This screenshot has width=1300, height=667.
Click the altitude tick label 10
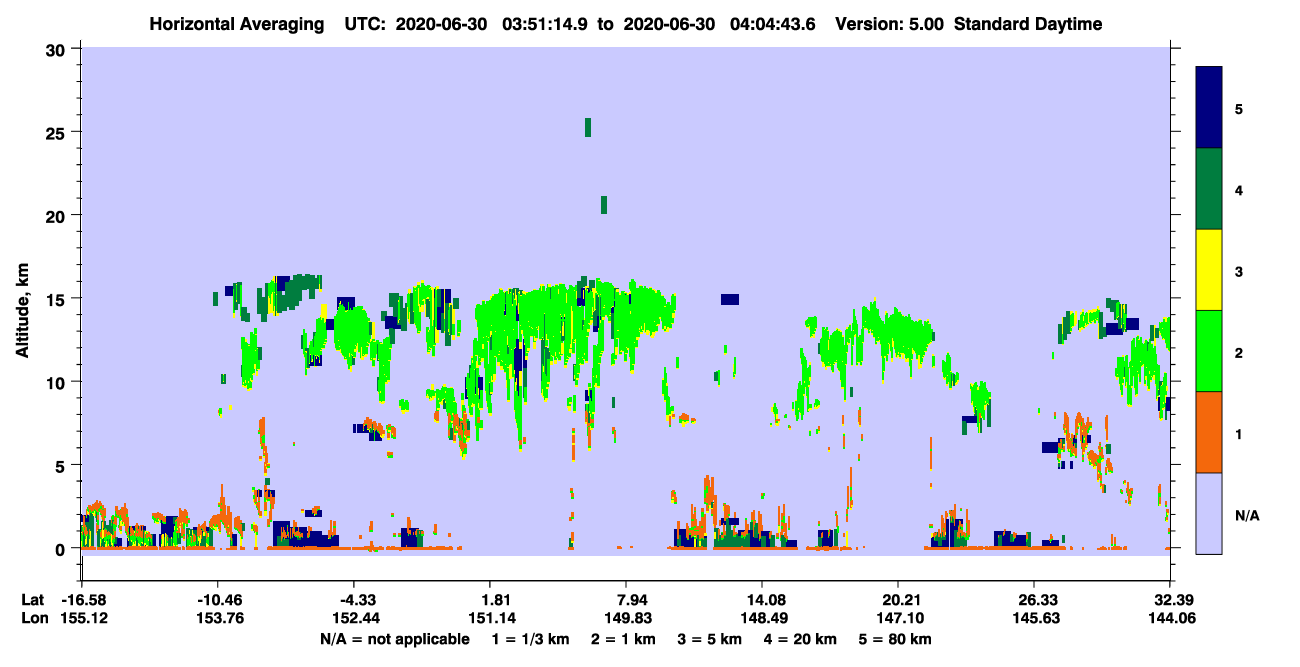57,382
